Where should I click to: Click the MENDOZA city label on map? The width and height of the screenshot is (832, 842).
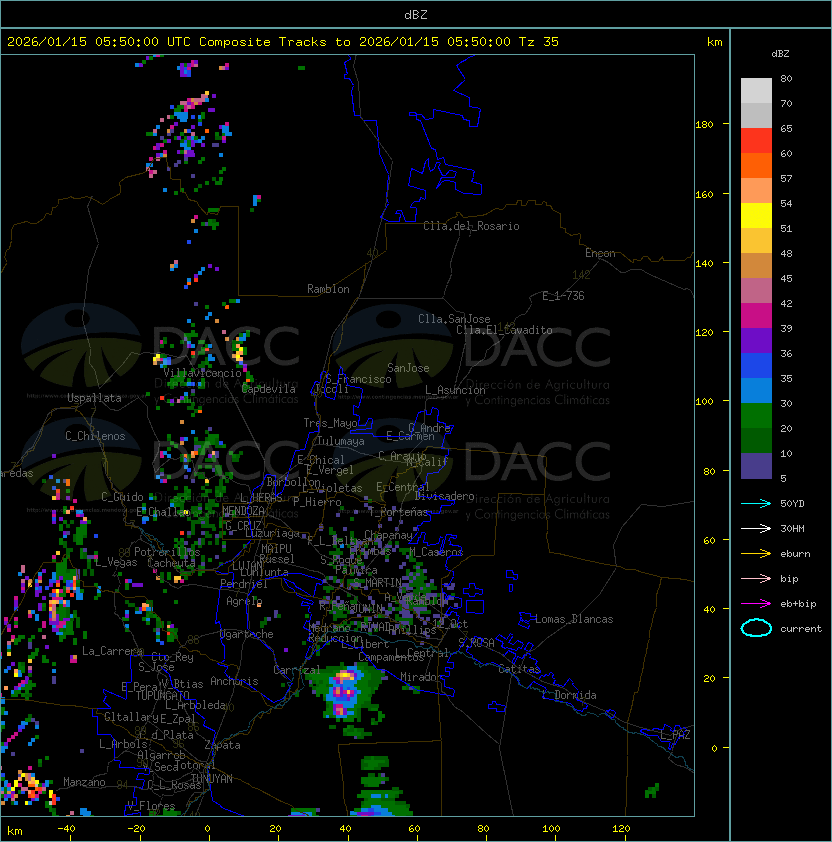(x=243, y=510)
